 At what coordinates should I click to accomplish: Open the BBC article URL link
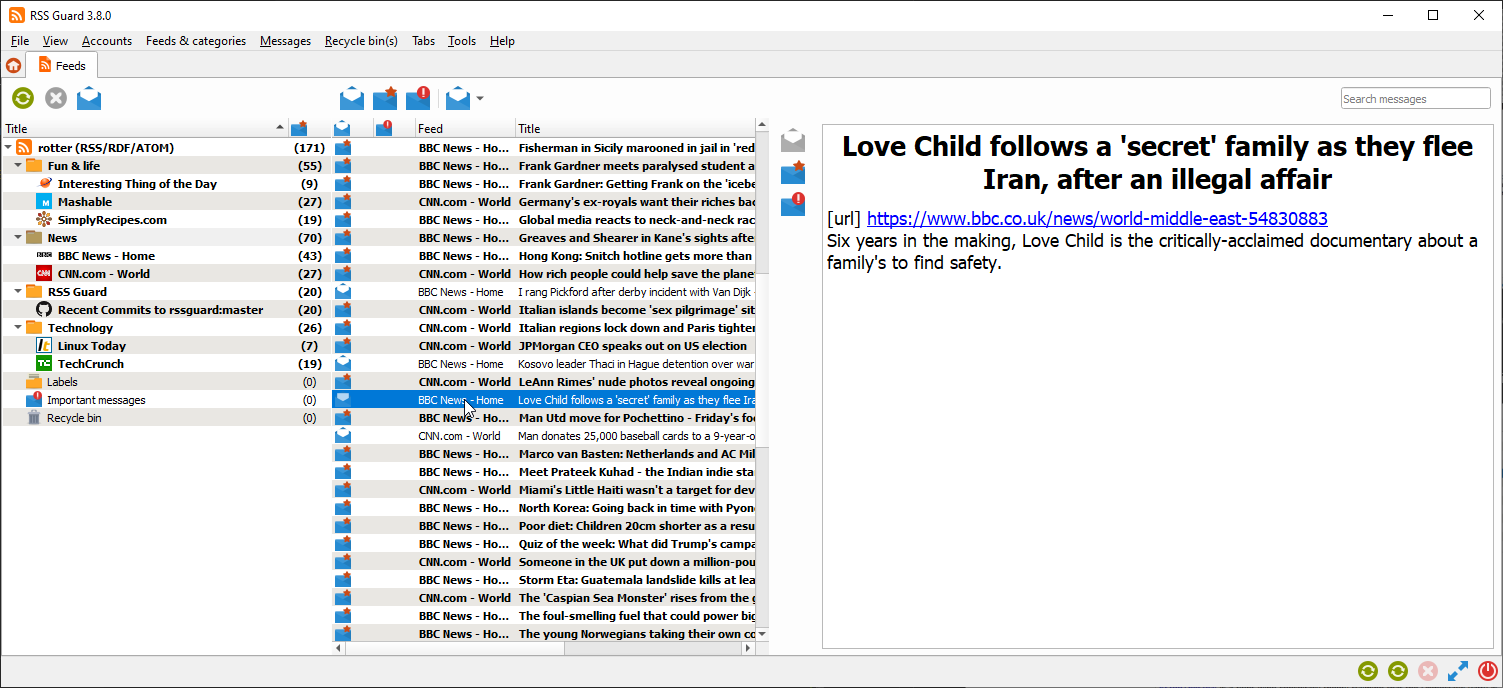1097,219
